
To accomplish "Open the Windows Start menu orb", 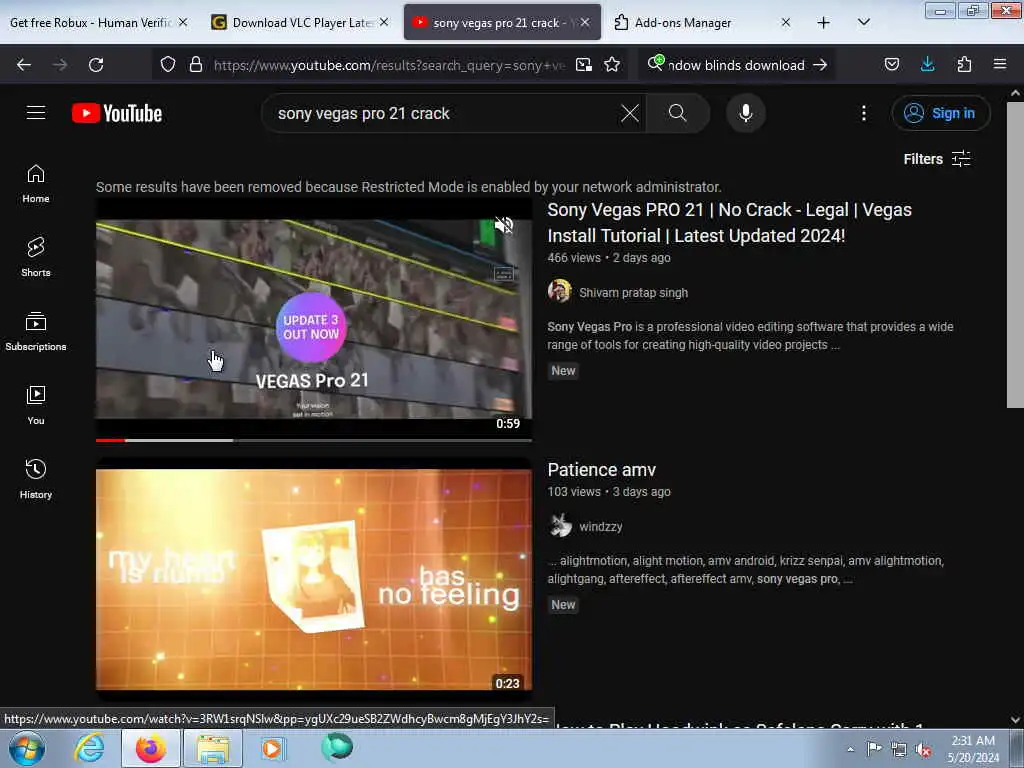I will [27, 748].
